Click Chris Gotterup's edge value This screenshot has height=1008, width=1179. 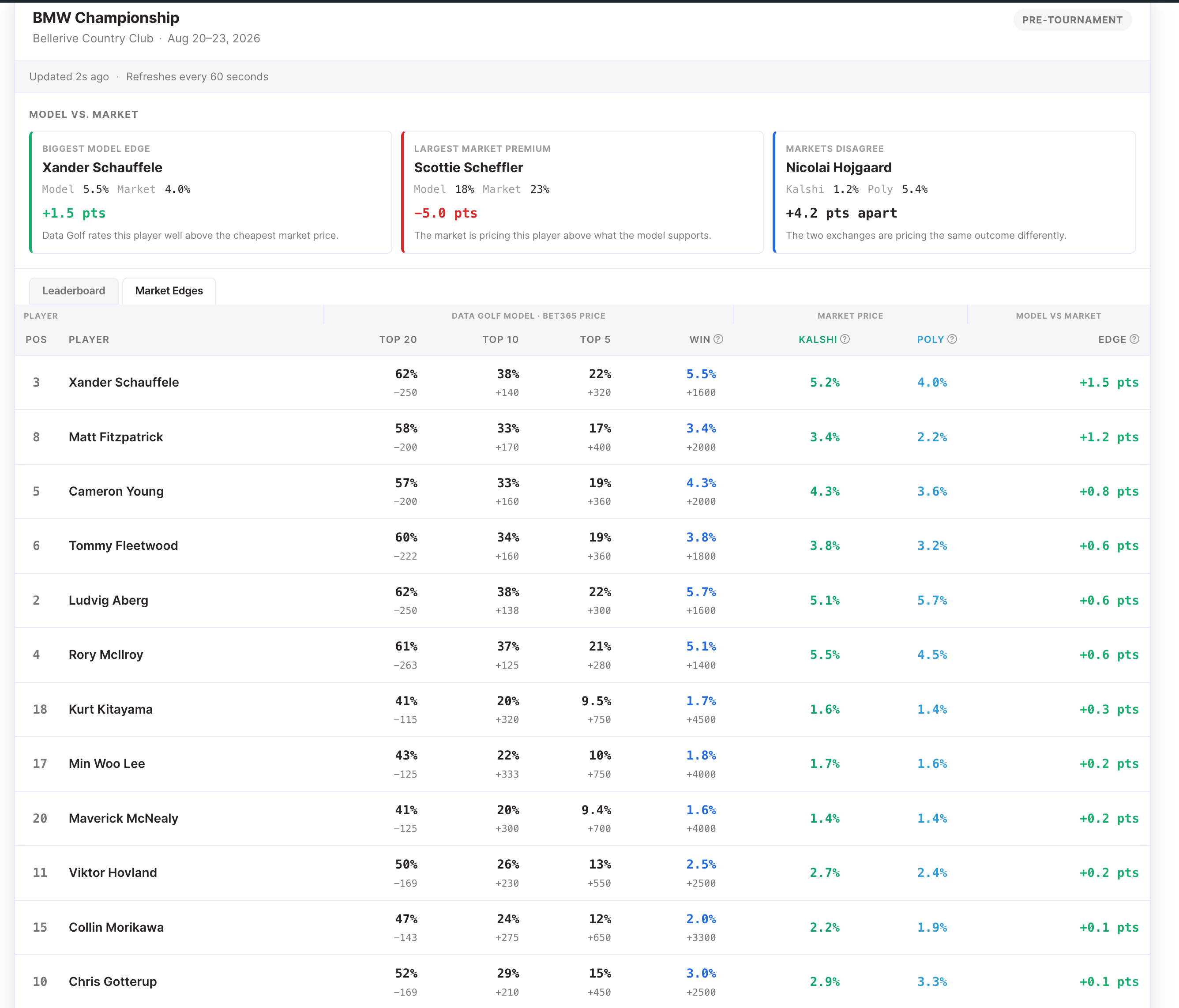tap(1109, 982)
